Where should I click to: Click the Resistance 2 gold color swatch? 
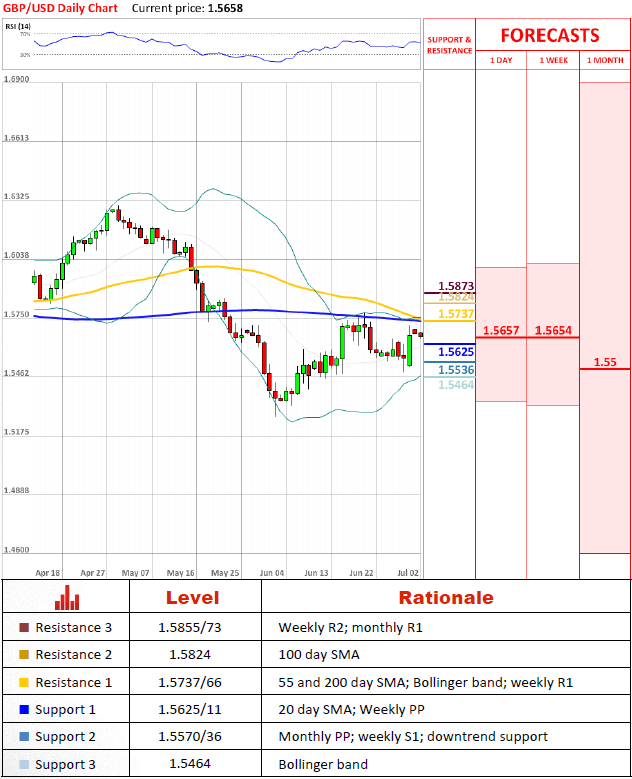[24, 654]
